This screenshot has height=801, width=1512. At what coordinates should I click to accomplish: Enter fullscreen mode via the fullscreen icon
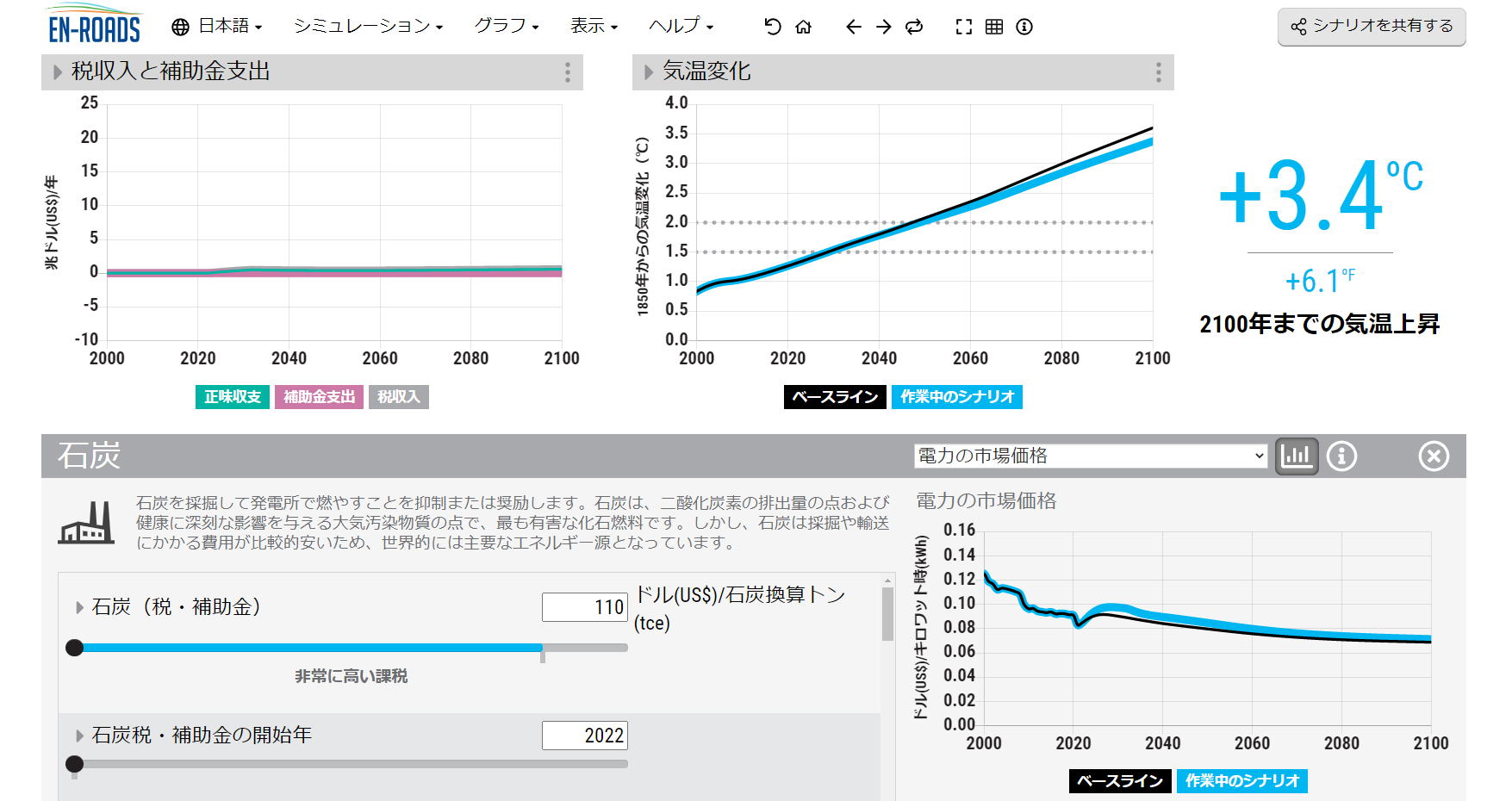962,27
